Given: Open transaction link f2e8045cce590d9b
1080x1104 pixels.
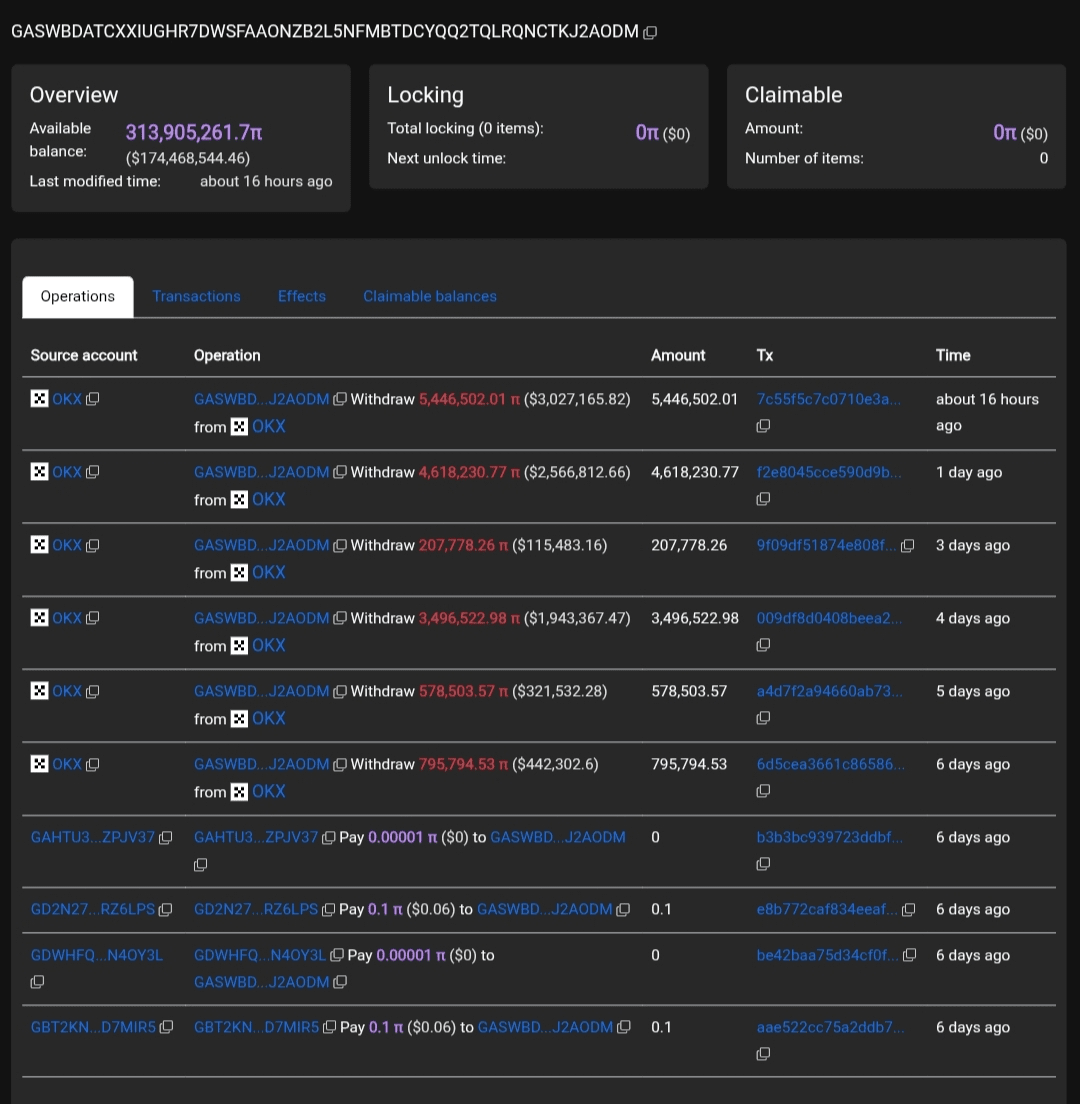Looking at the screenshot, I should (829, 473).
